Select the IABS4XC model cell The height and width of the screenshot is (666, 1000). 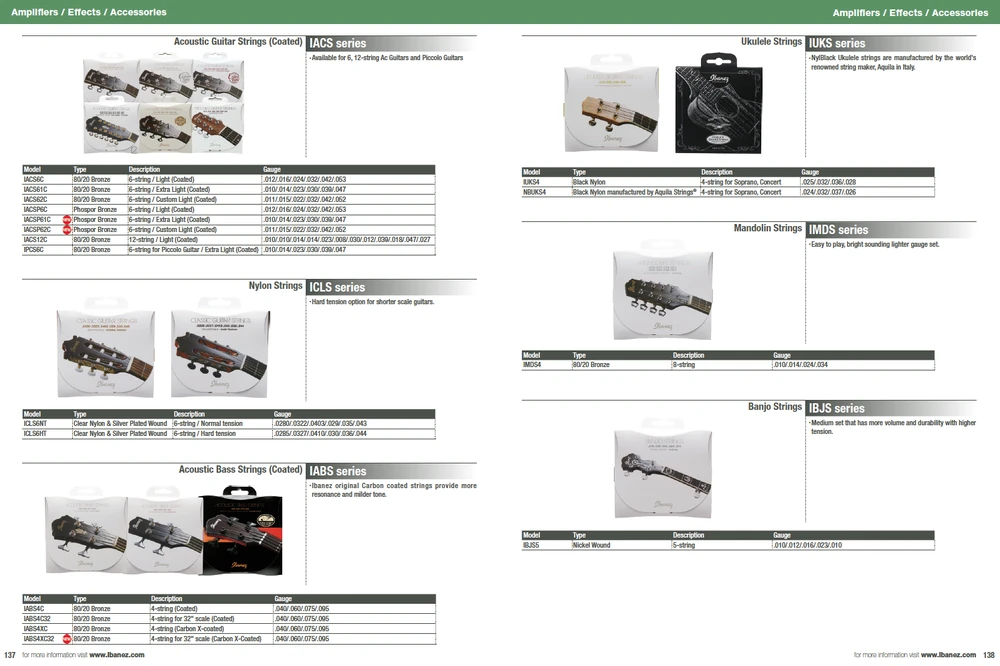47,629
